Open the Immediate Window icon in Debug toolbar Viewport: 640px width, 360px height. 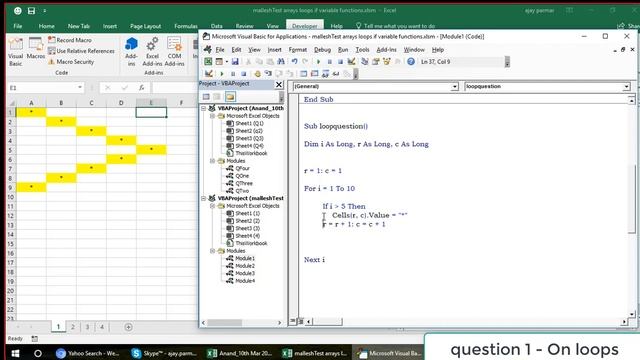click(x=314, y=74)
